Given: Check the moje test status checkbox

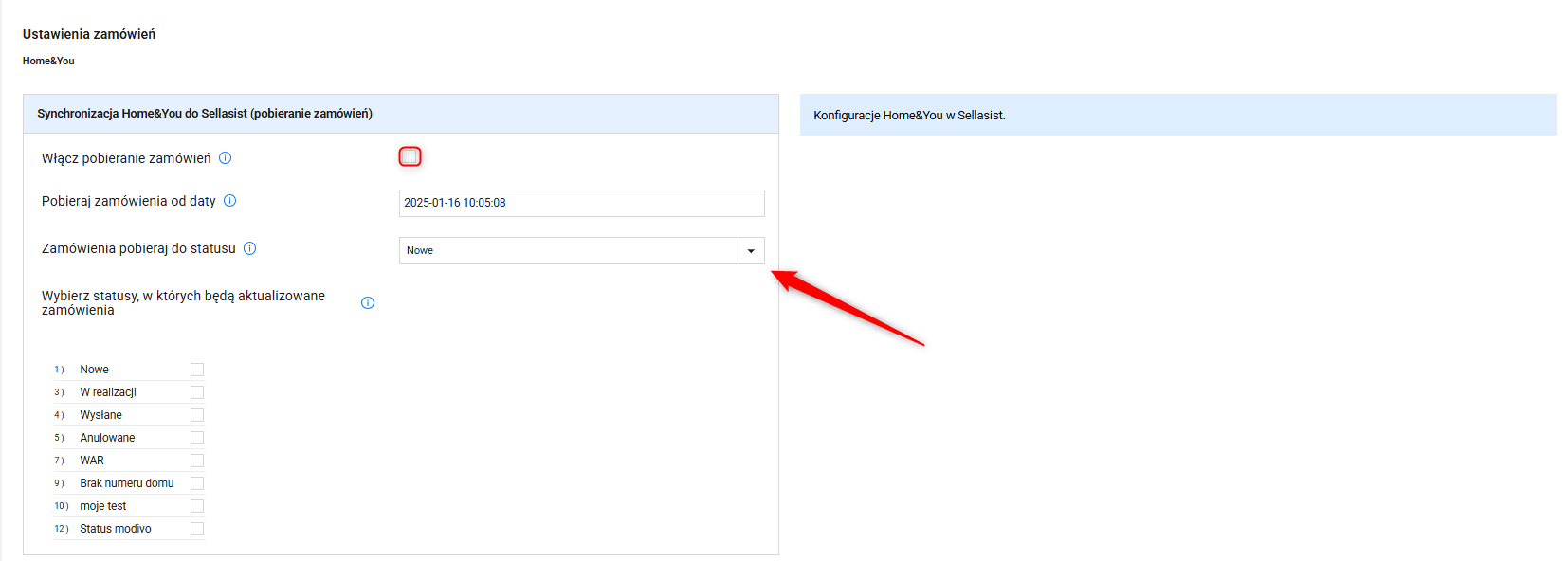Looking at the screenshot, I should [x=197, y=506].
